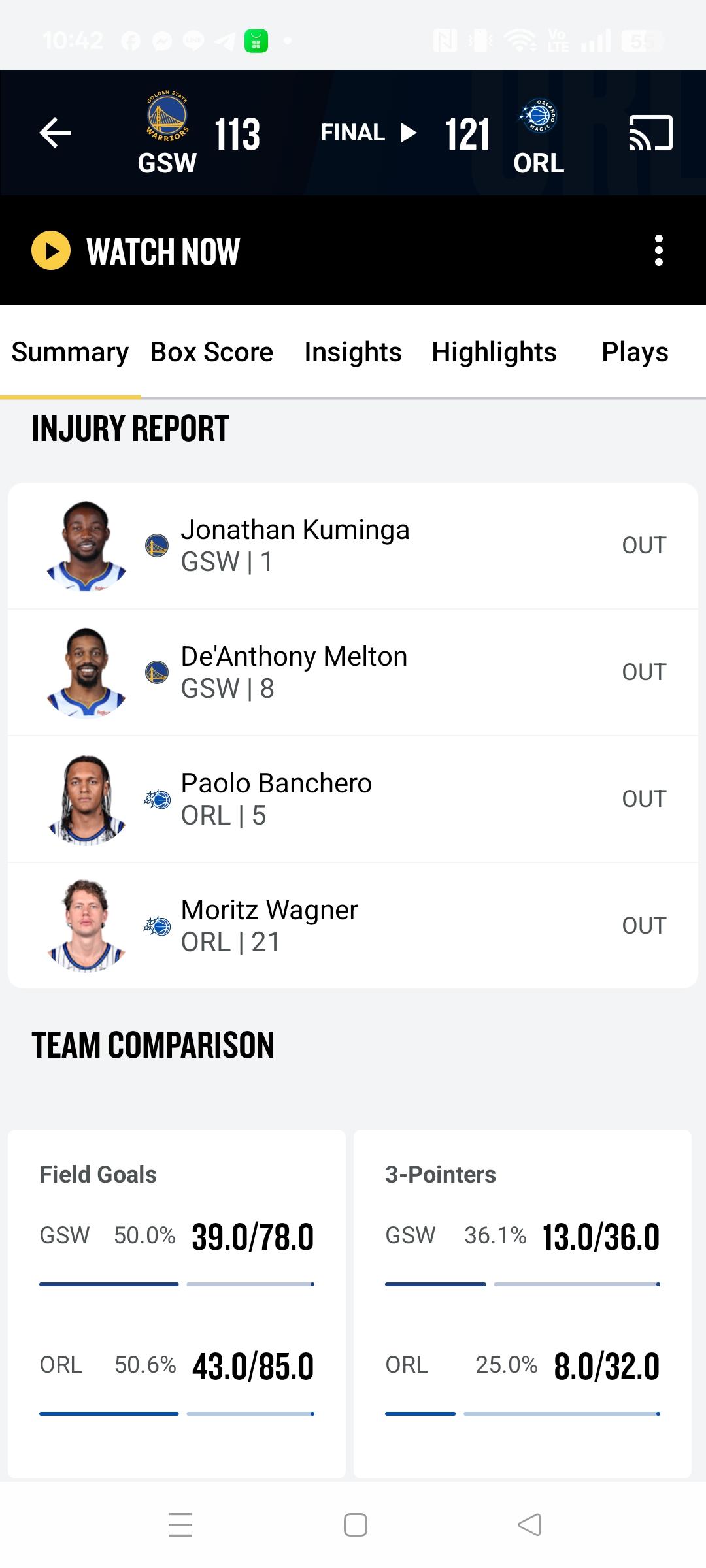The width and height of the screenshot is (706, 1568).
Task: Tap the FINAL game status arrow
Action: click(409, 133)
